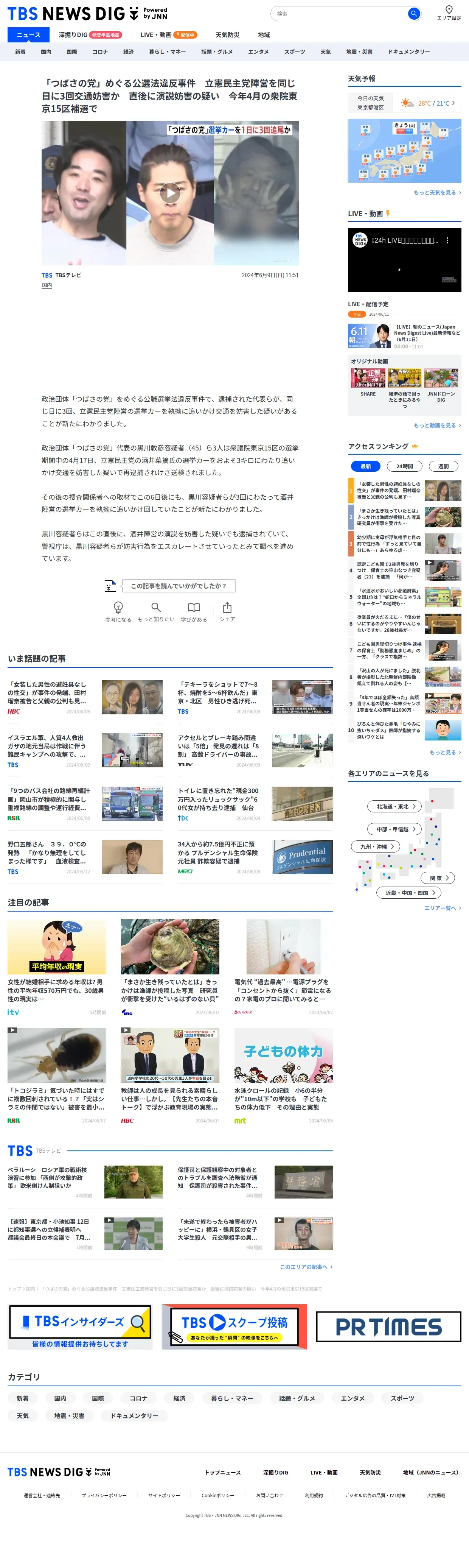Click the もっと知りたい magnifier reaction icon

click(x=156, y=611)
